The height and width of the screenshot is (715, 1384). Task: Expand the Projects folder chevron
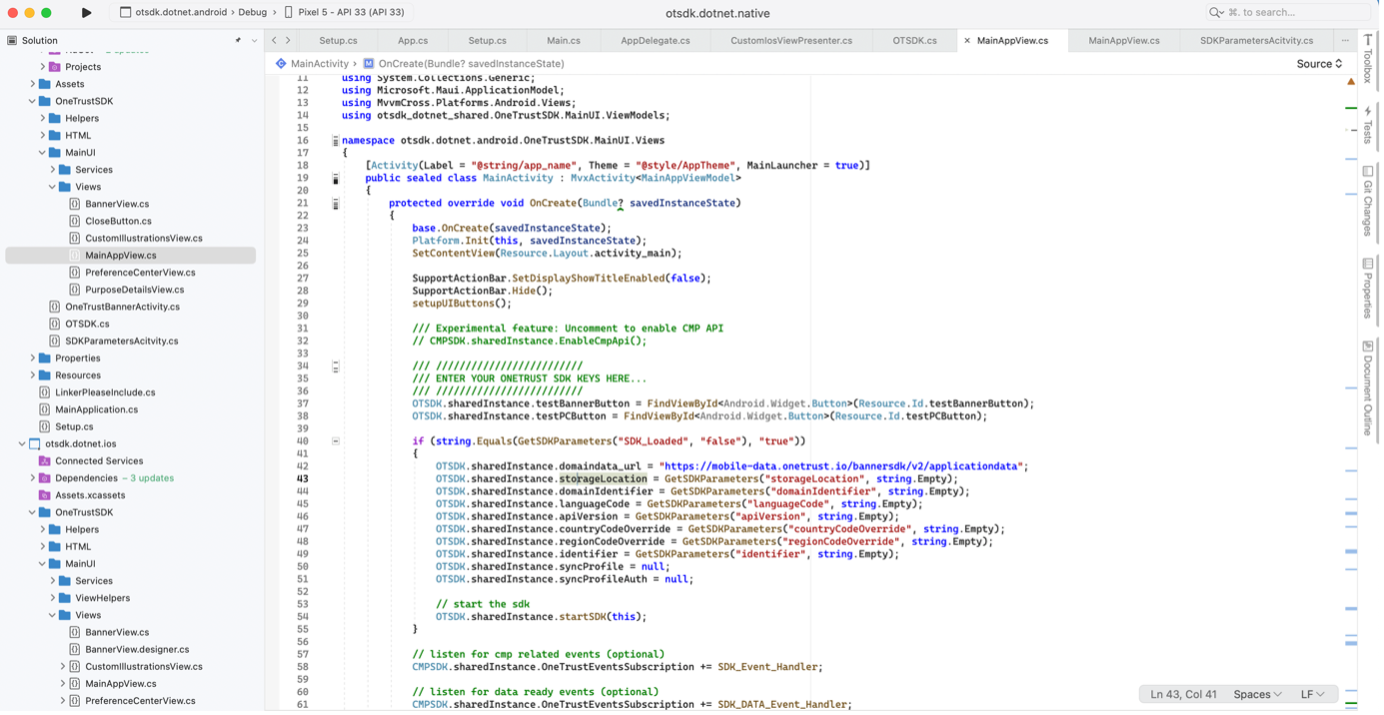43,67
